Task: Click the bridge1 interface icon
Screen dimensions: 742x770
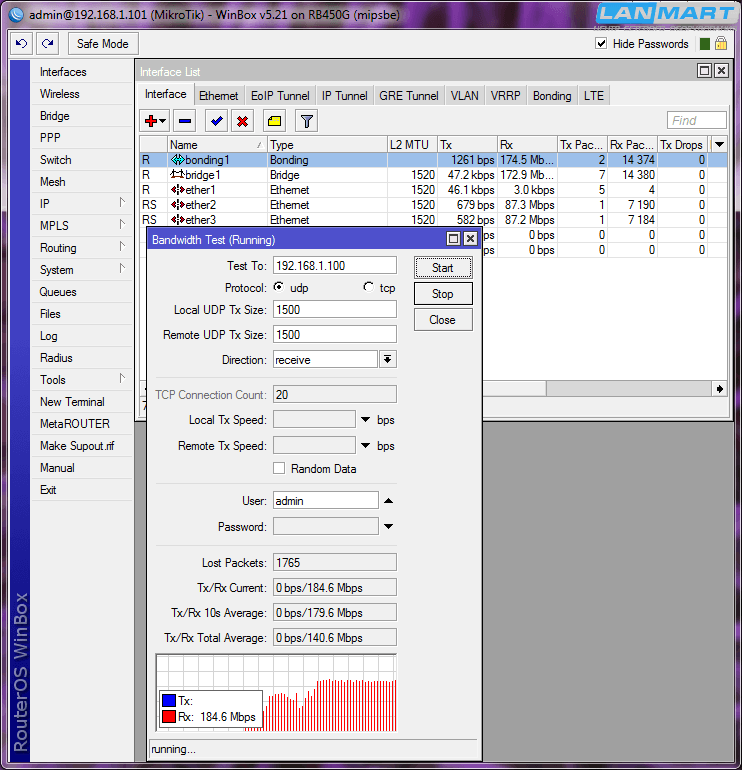Action: point(177,174)
